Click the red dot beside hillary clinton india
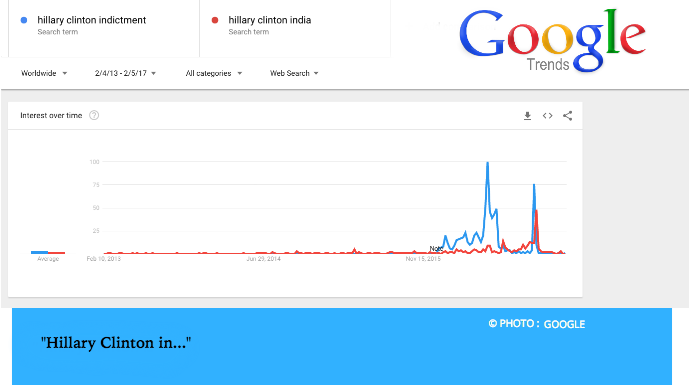The image size is (689, 385). (x=215, y=20)
